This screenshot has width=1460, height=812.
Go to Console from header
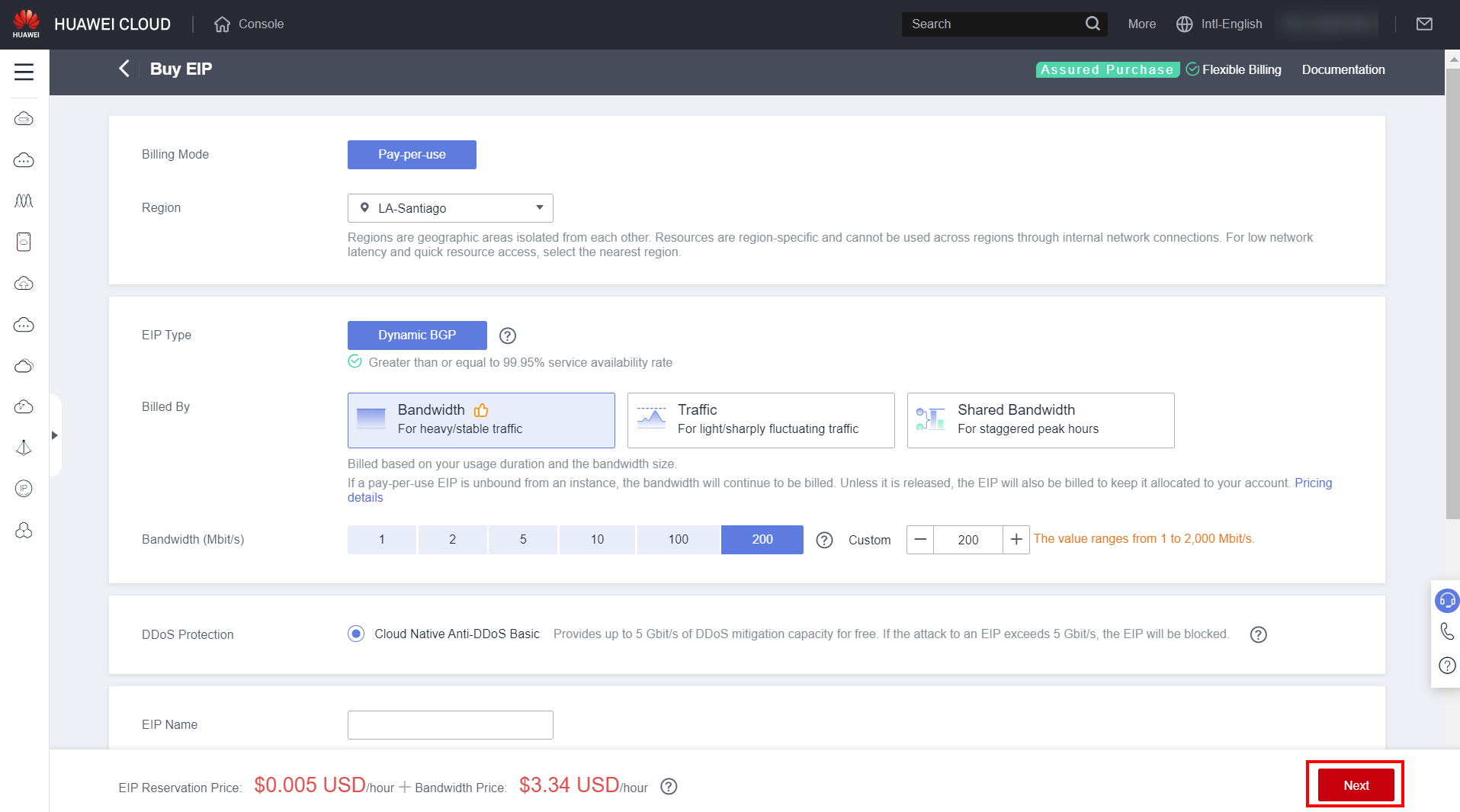coord(249,24)
